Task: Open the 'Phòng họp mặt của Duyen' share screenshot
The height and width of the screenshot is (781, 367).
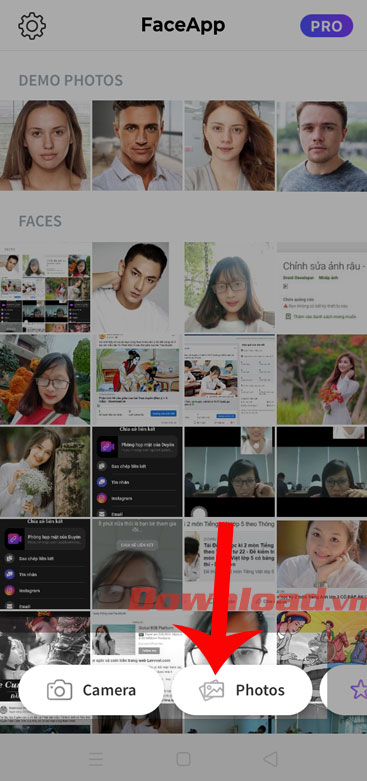Action: click(x=45, y=564)
